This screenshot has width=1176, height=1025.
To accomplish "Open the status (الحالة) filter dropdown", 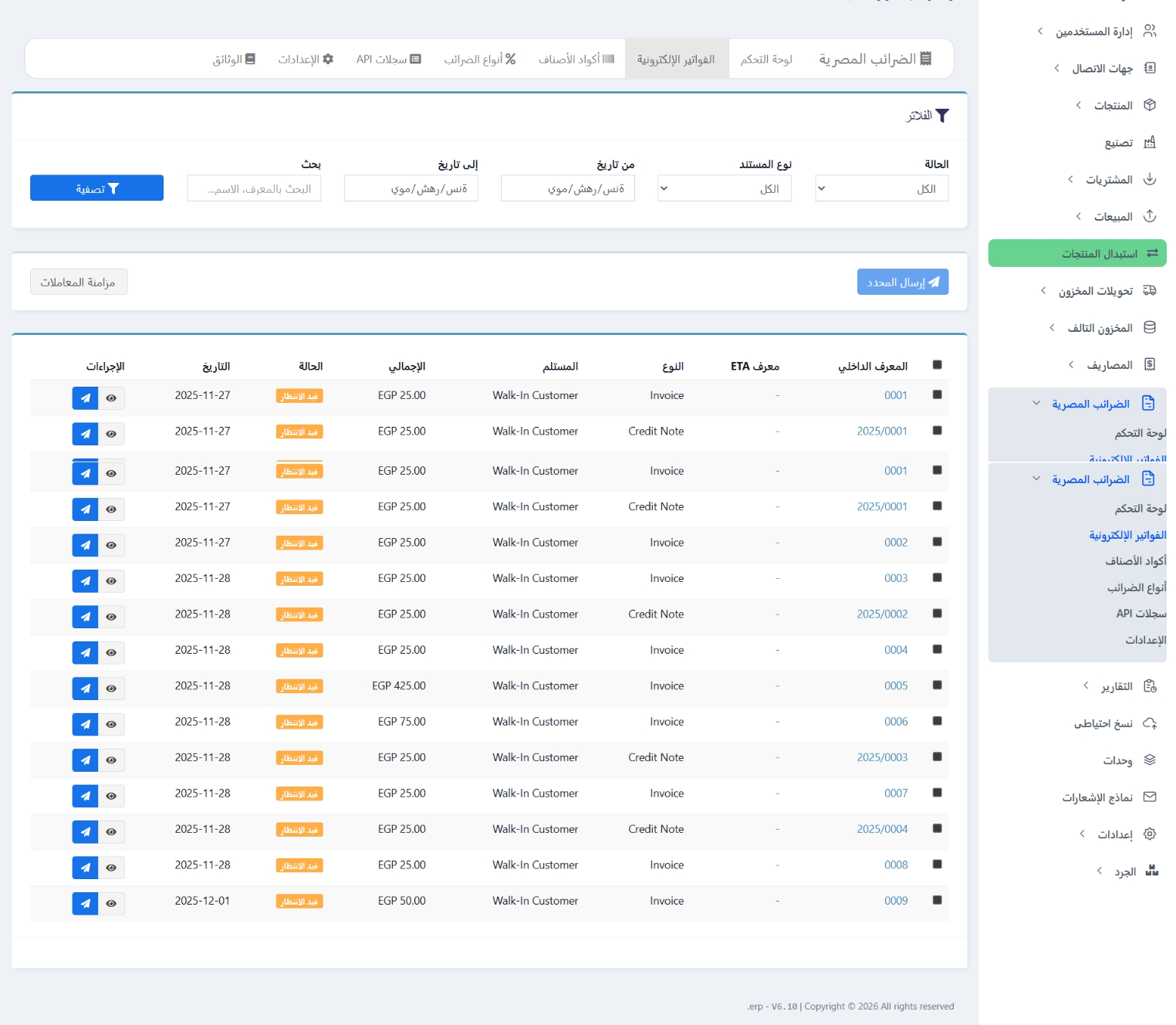I will click(x=881, y=188).
